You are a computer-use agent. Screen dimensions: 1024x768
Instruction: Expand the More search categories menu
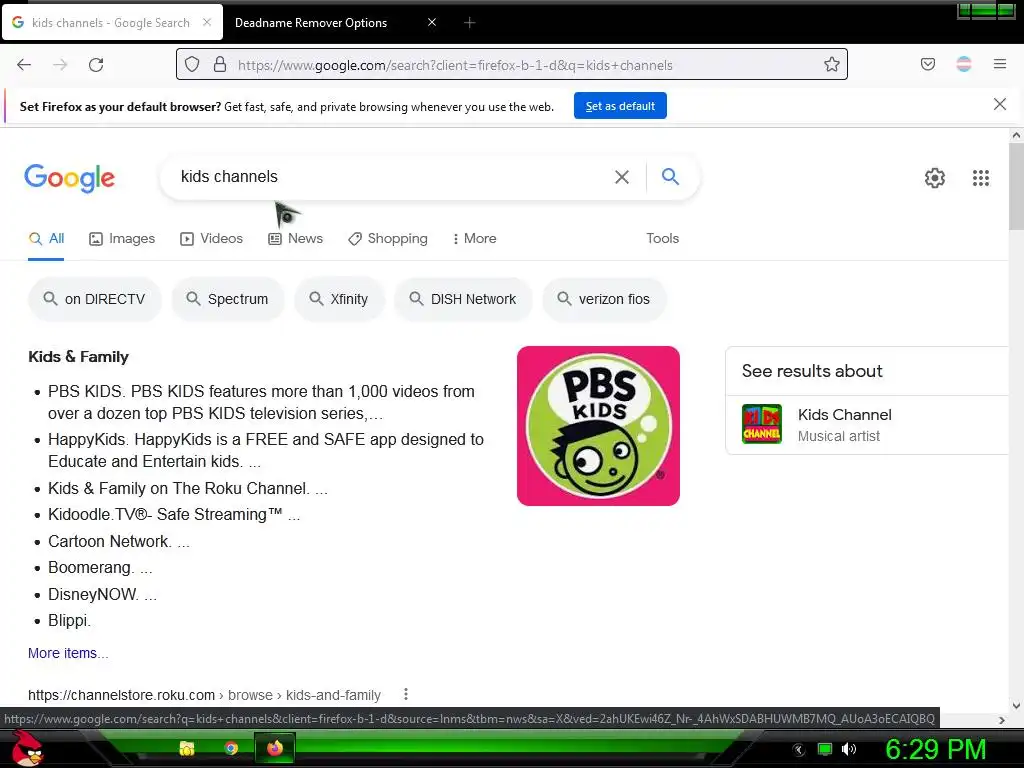click(474, 238)
